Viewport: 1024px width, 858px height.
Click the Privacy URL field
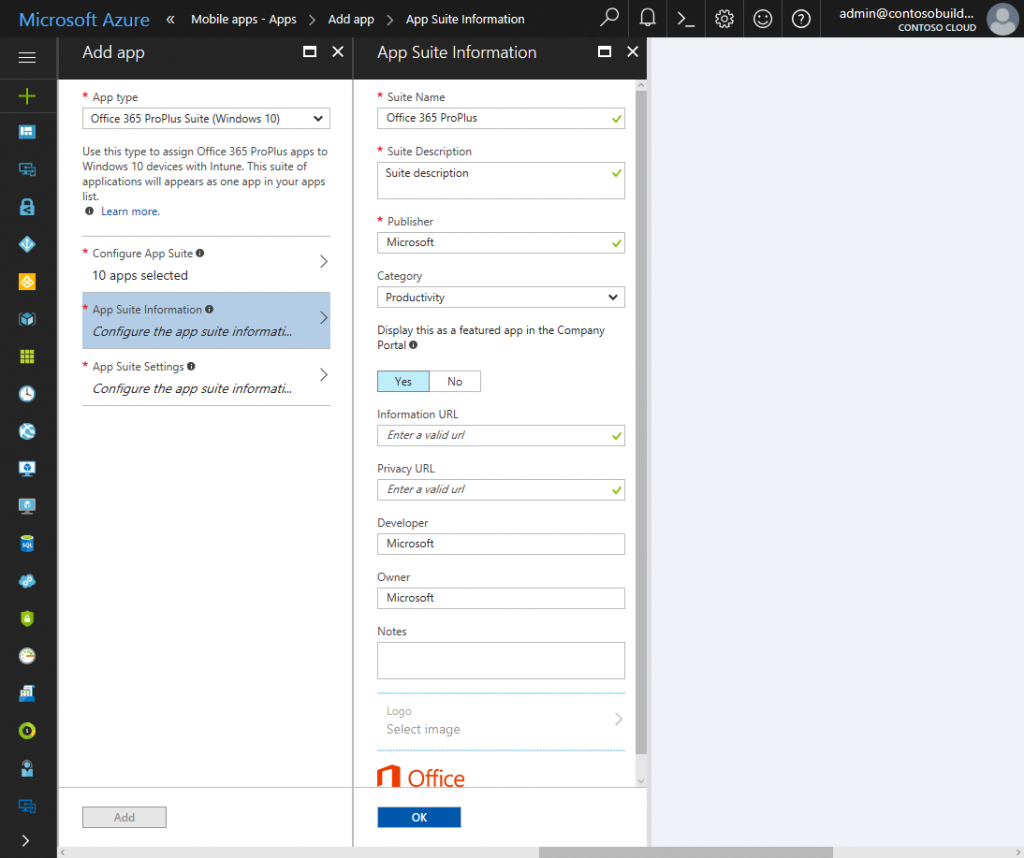coord(500,490)
